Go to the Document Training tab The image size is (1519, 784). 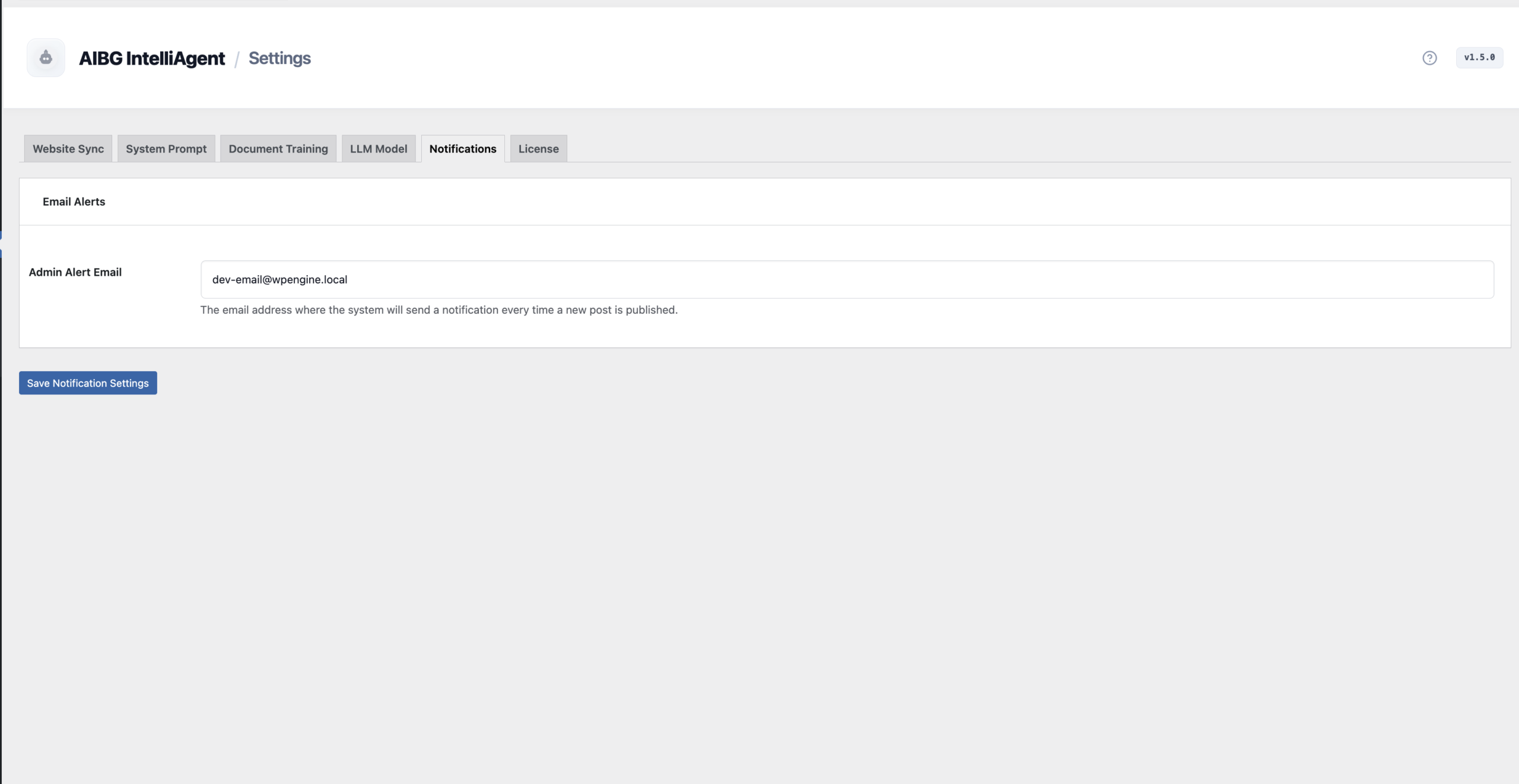pyautogui.click(x=278, y=149)
